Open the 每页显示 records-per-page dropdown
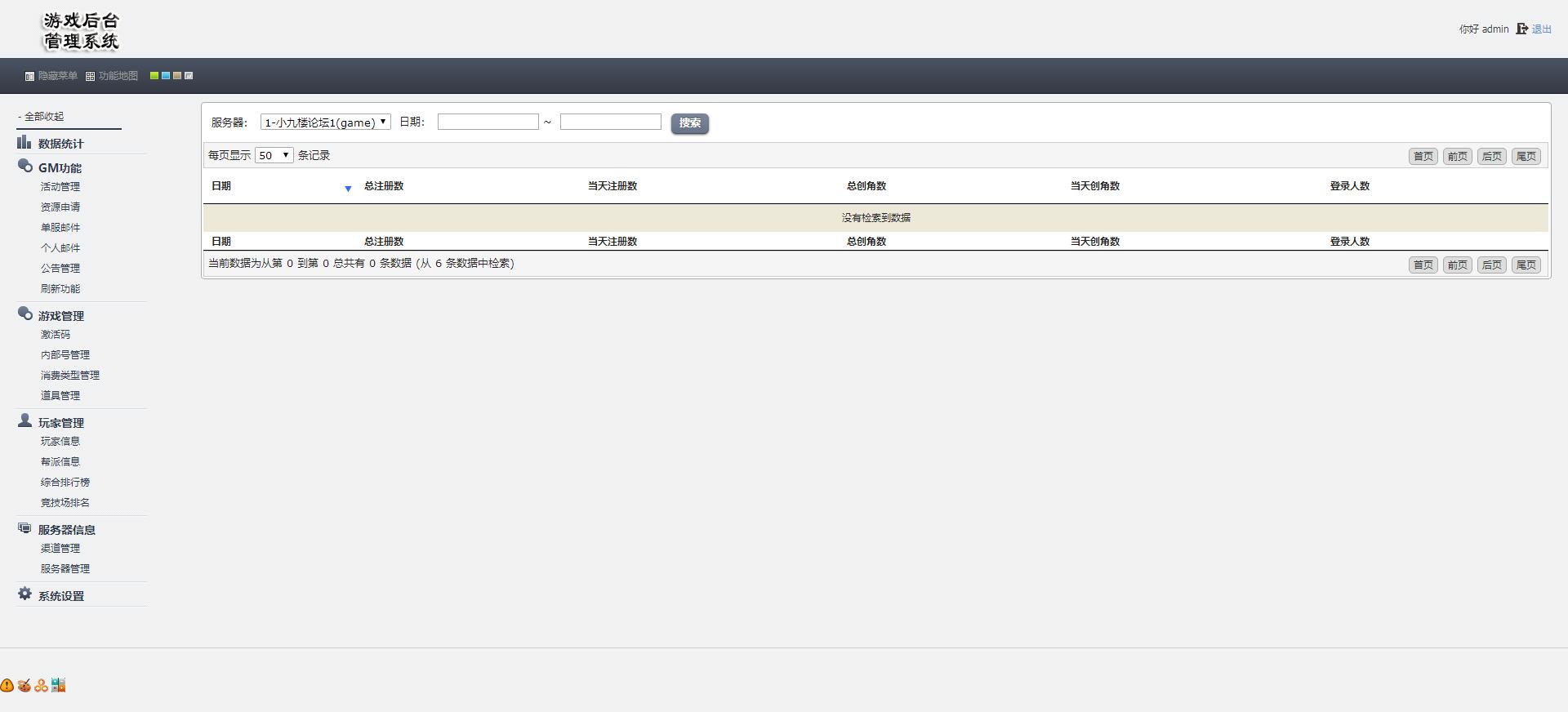 [274, 155]
